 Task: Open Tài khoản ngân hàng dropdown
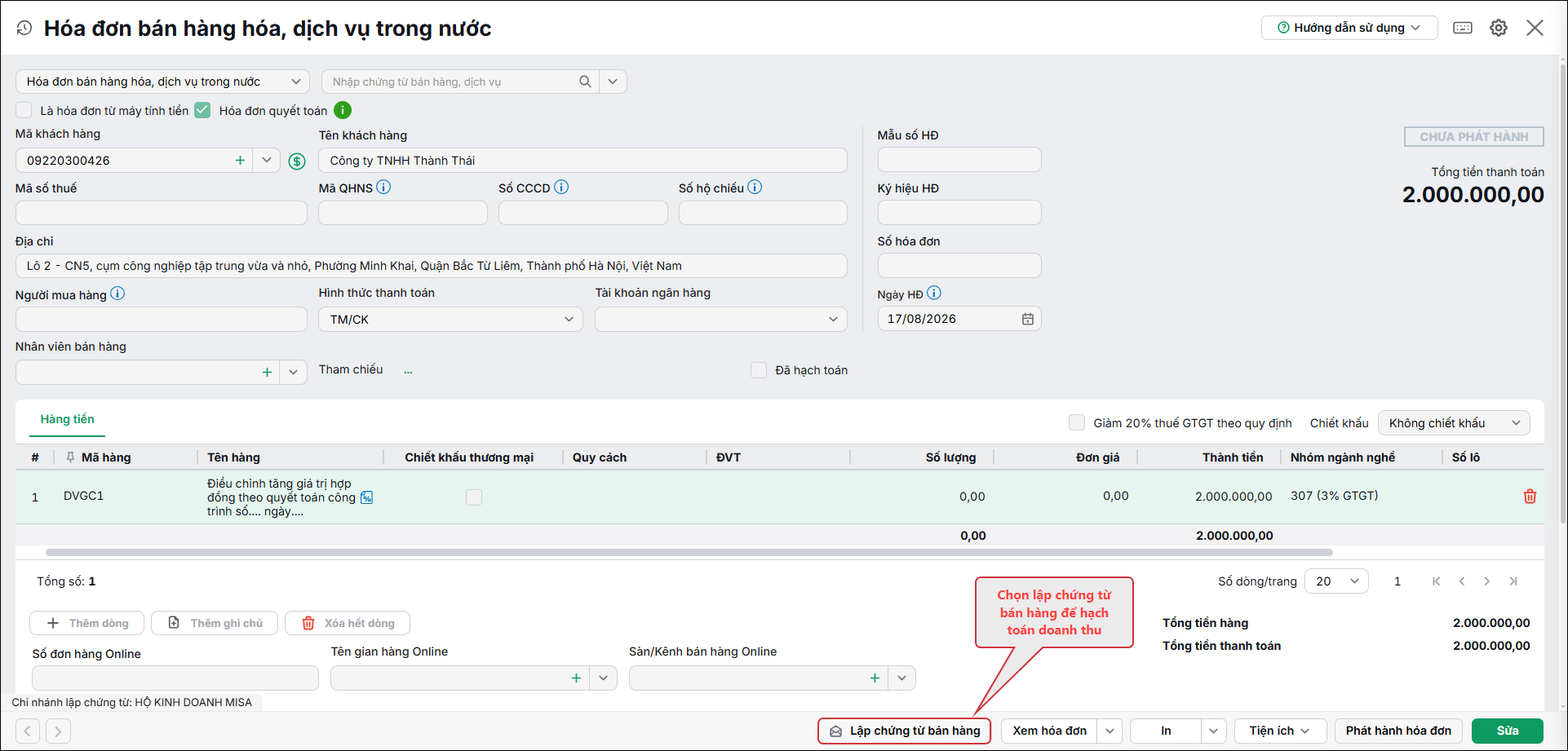(721, 319)
